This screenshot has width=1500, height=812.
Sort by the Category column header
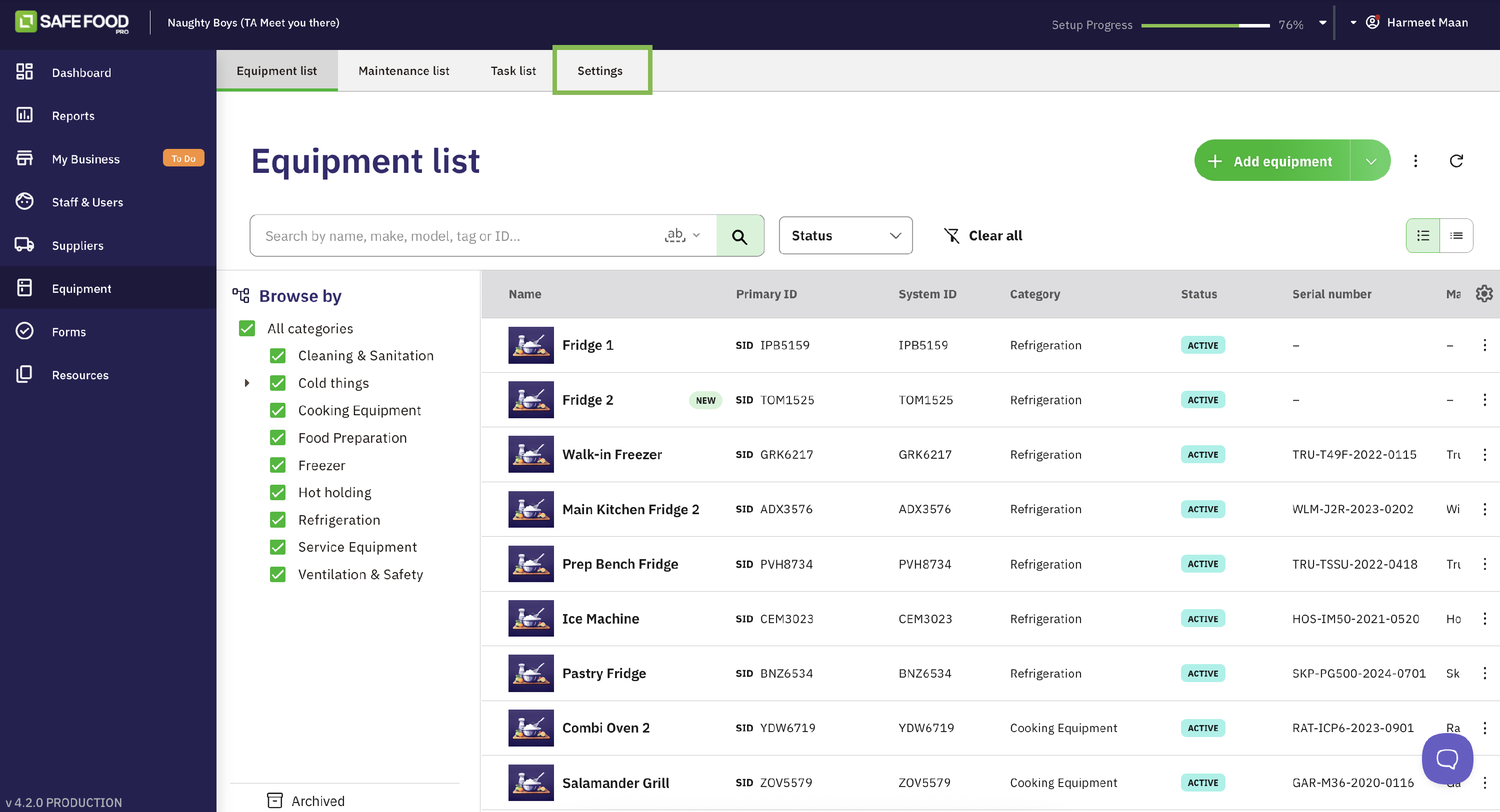[x=1034, y=294]
